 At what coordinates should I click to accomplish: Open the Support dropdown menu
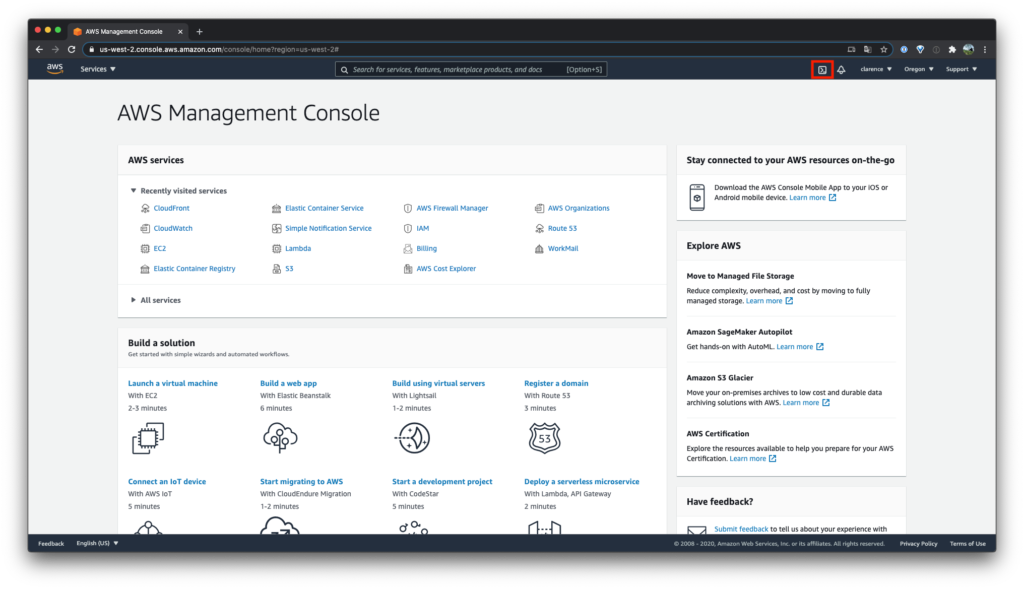pyautogui.click(x=961, y=69)
